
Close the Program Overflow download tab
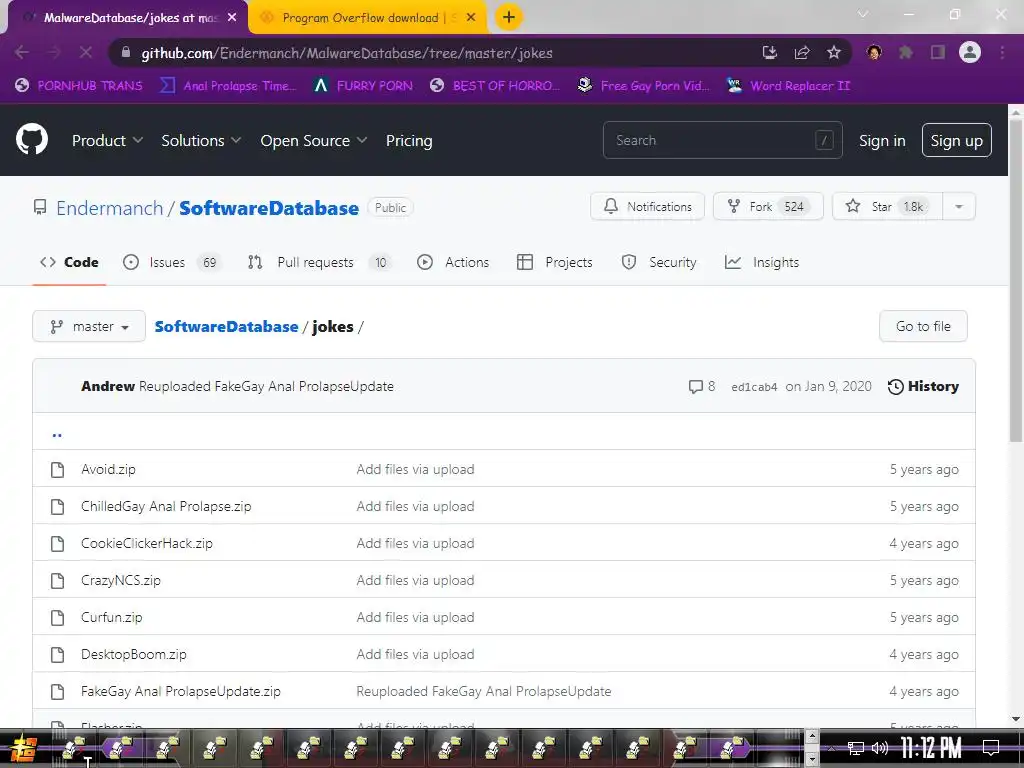point(471,18)
